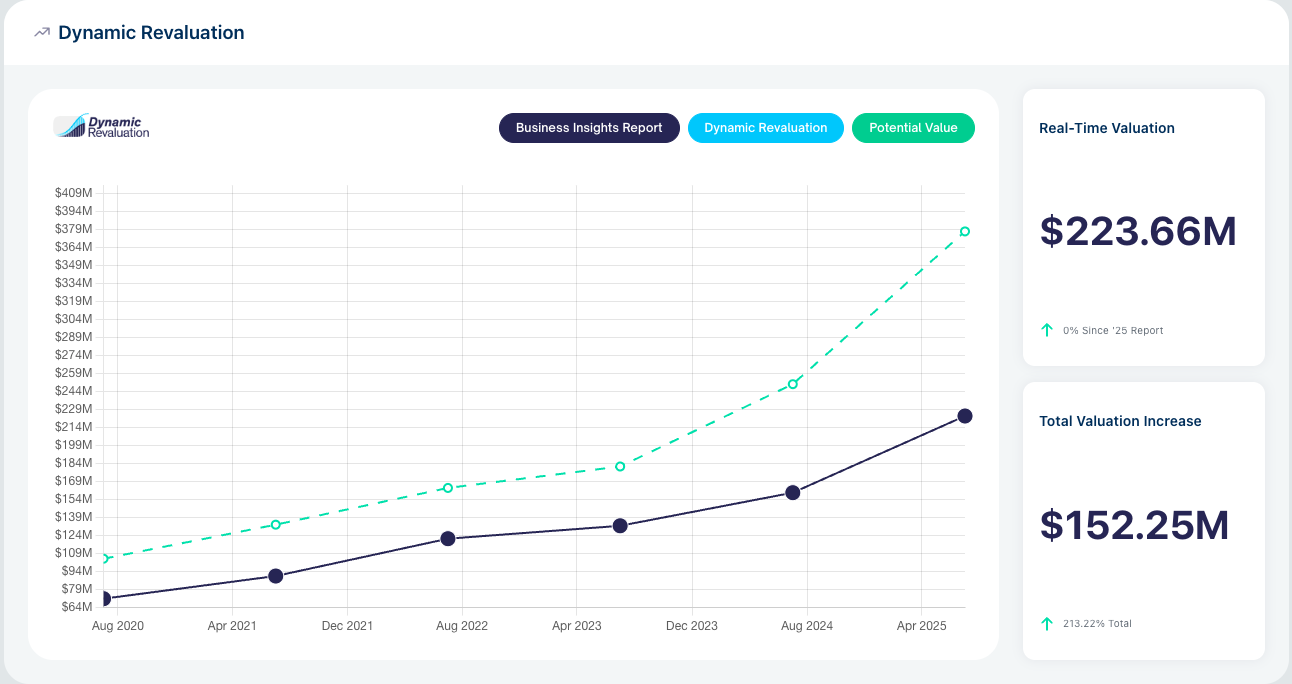Click the trending-up arrow icon in header

pos(42,32)
